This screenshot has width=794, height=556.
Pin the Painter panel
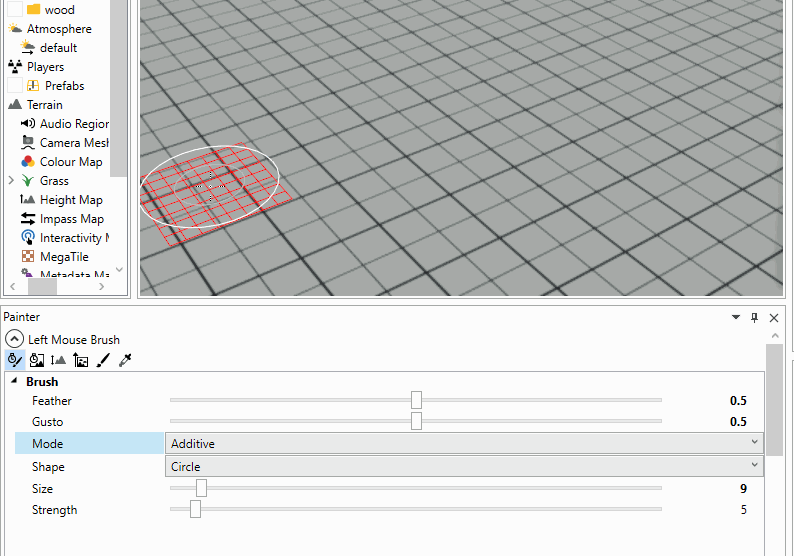pos(755,317)
